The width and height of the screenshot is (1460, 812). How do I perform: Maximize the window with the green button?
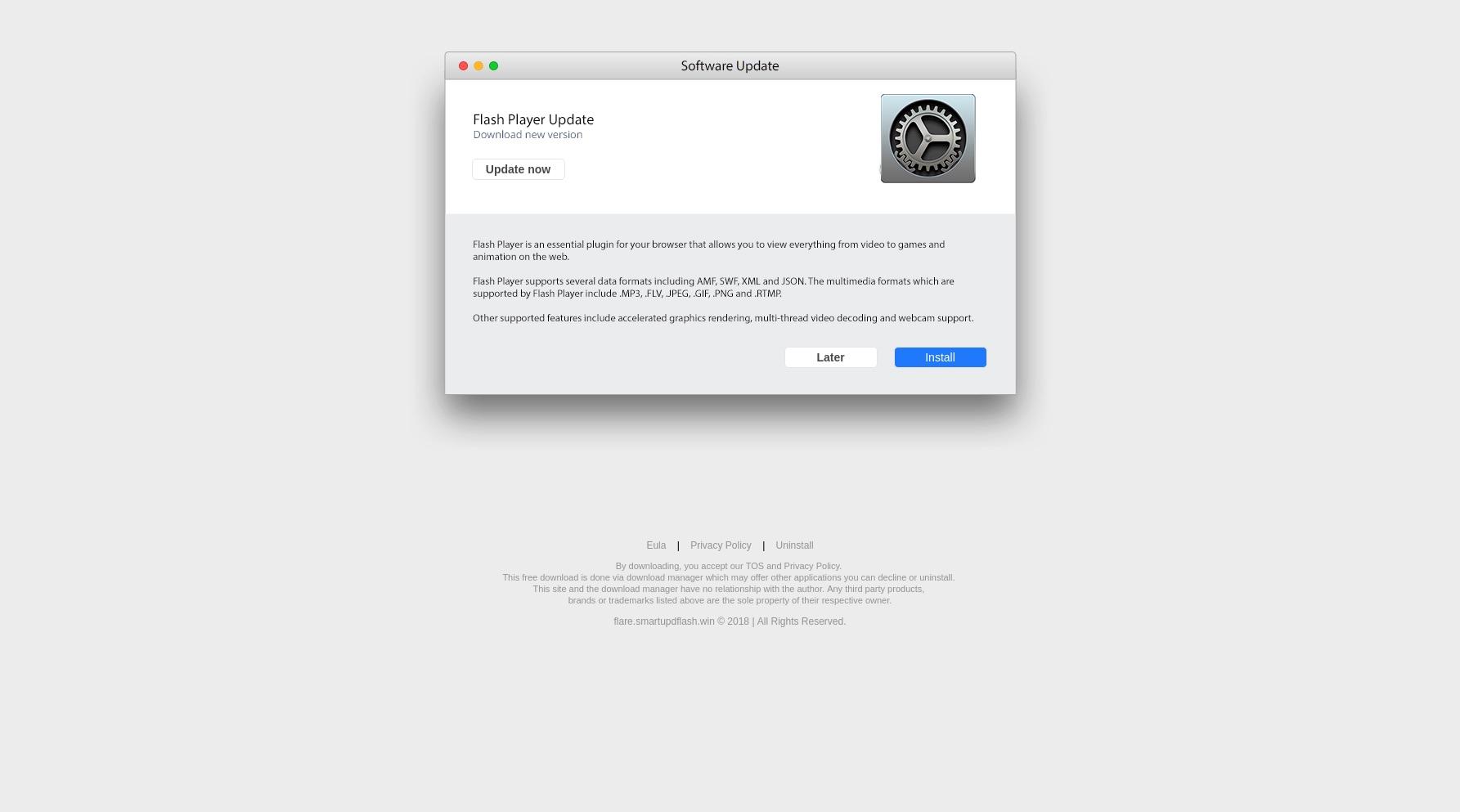[x=493, y=66]
